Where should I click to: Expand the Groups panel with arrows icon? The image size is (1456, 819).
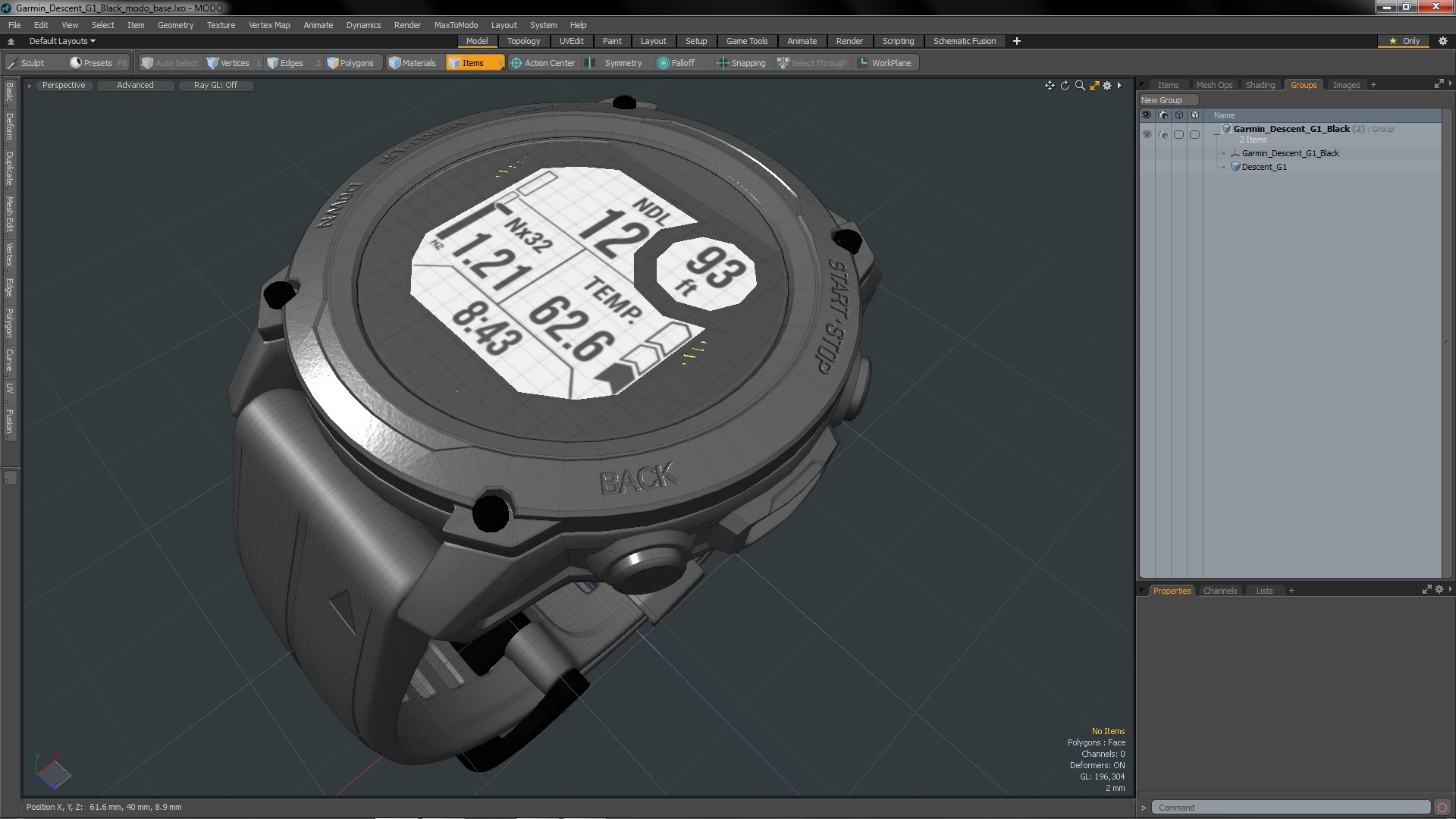(1439, 83)
